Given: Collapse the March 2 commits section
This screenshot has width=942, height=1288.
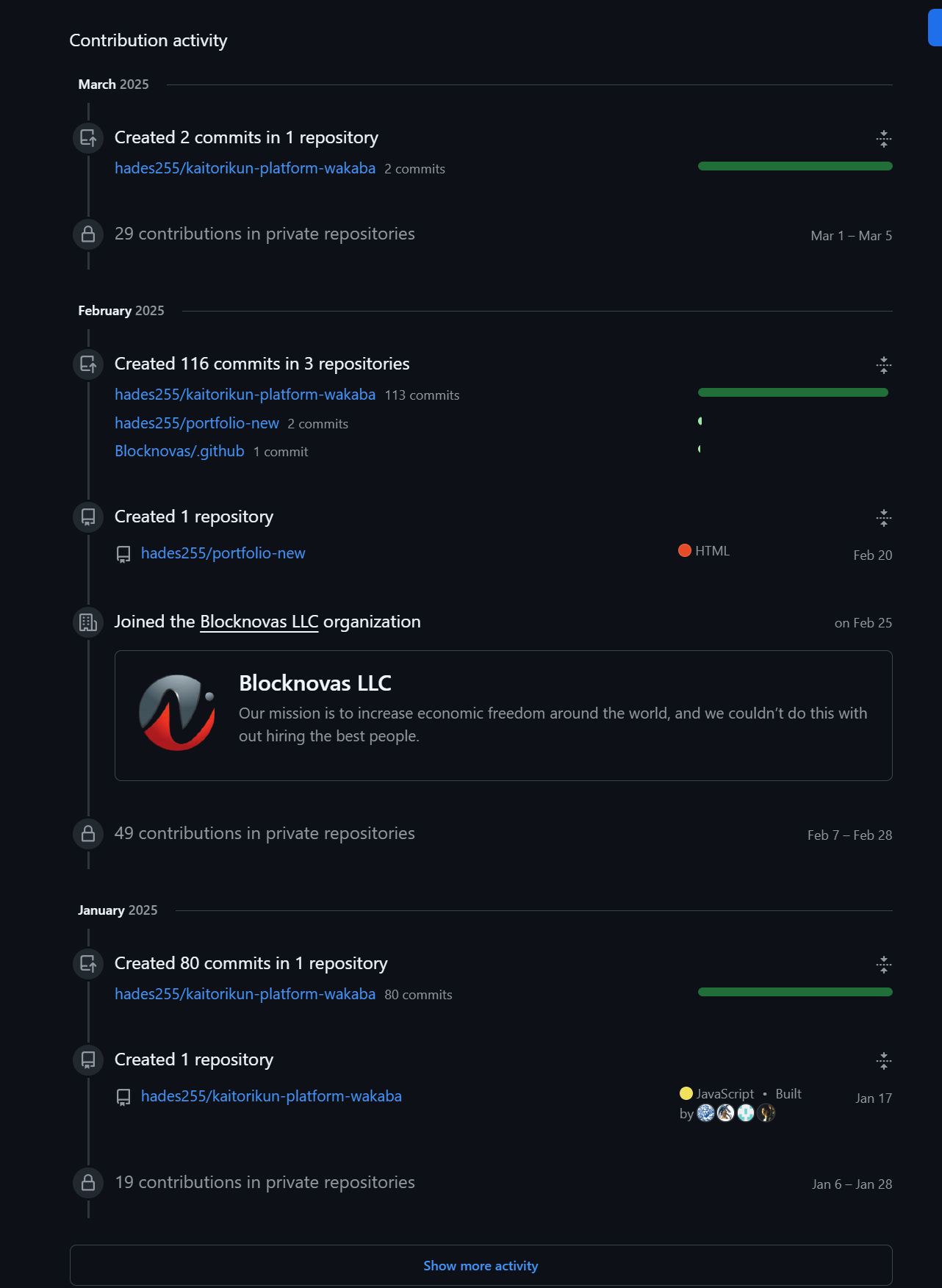Looking at the screenshot, I should [883, 139].
